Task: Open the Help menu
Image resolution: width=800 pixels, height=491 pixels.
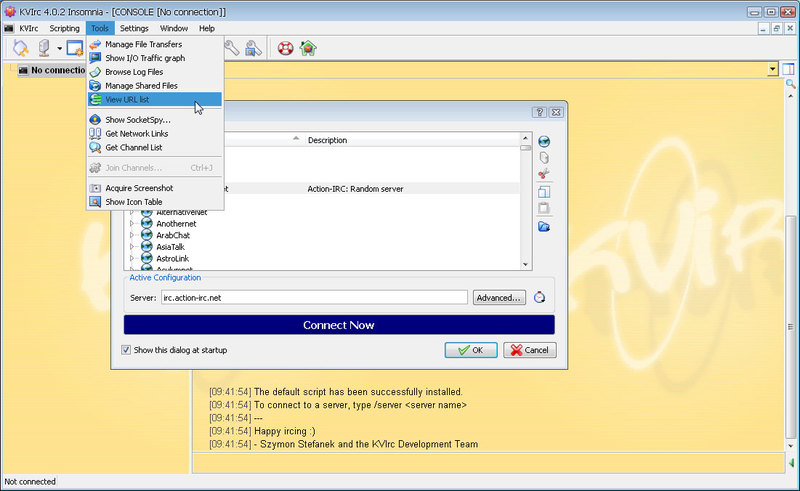Action: (207, 28)
